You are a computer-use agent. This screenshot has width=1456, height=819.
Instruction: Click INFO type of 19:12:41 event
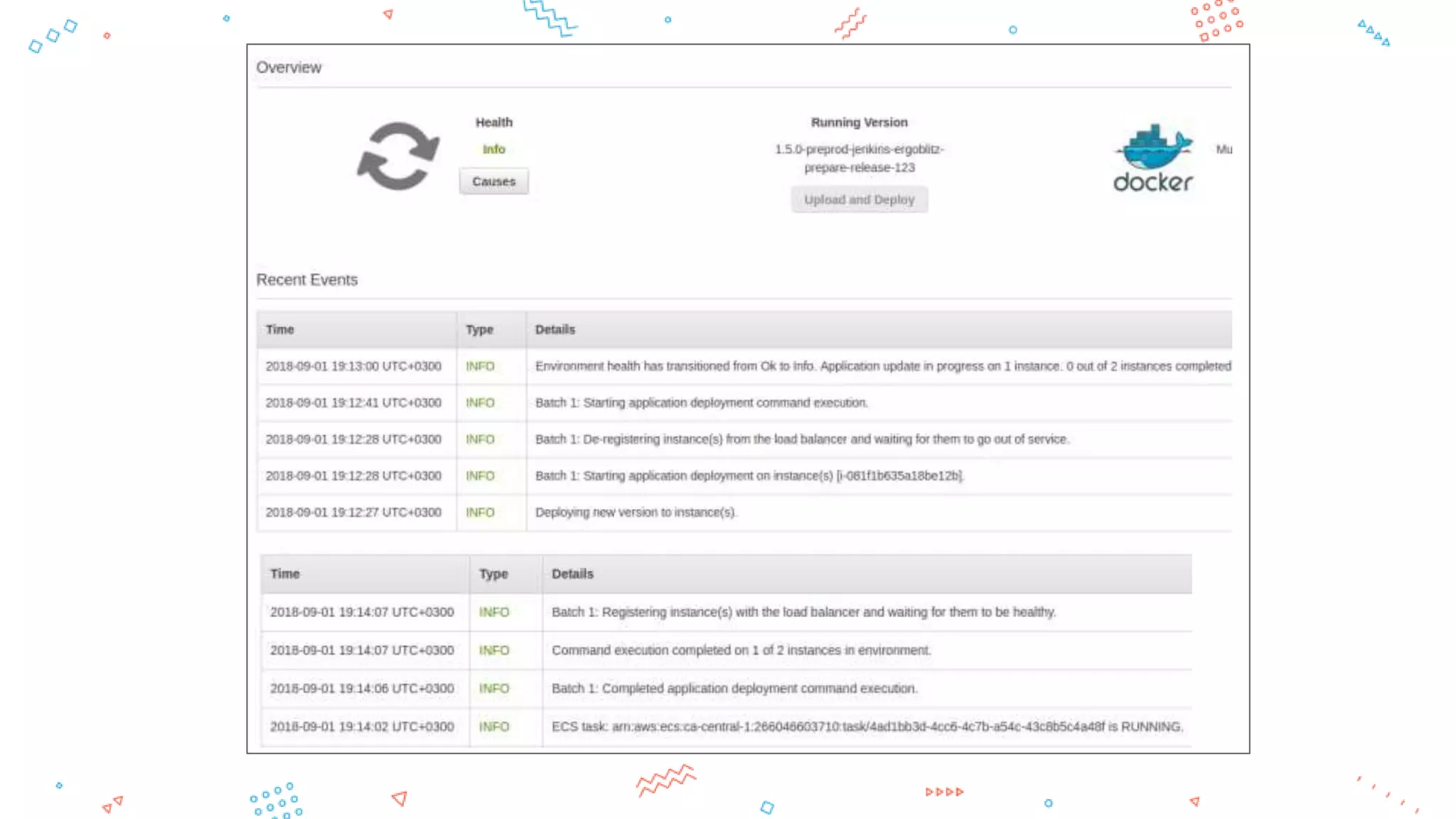(x=480, y=402)
